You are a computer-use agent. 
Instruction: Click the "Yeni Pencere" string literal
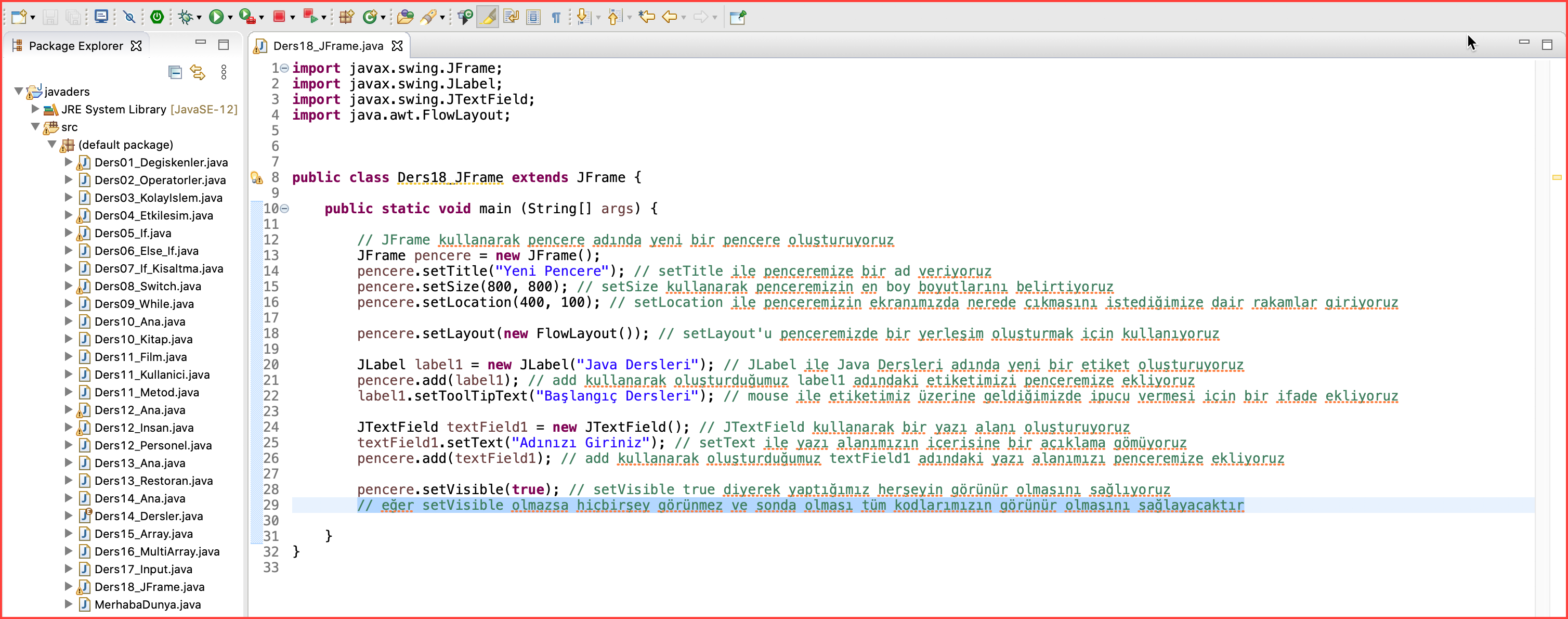[552, 271]
